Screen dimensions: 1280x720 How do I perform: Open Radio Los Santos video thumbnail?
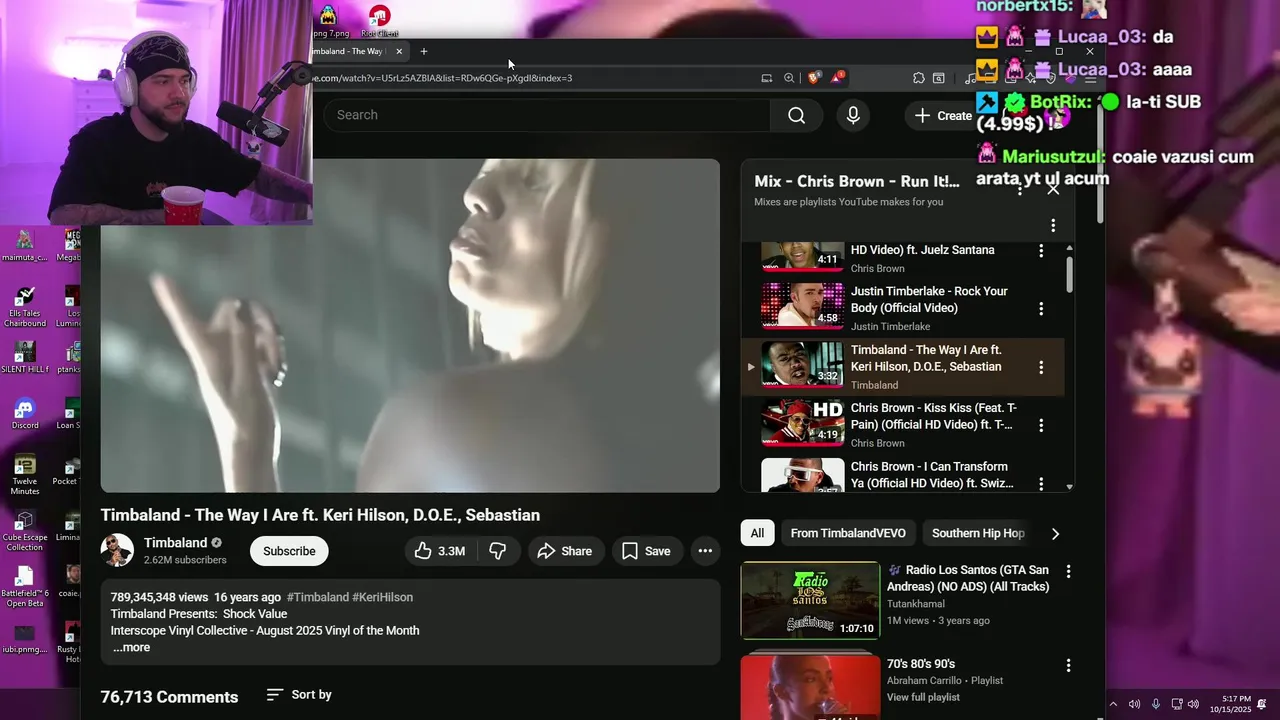pos(810,600)
